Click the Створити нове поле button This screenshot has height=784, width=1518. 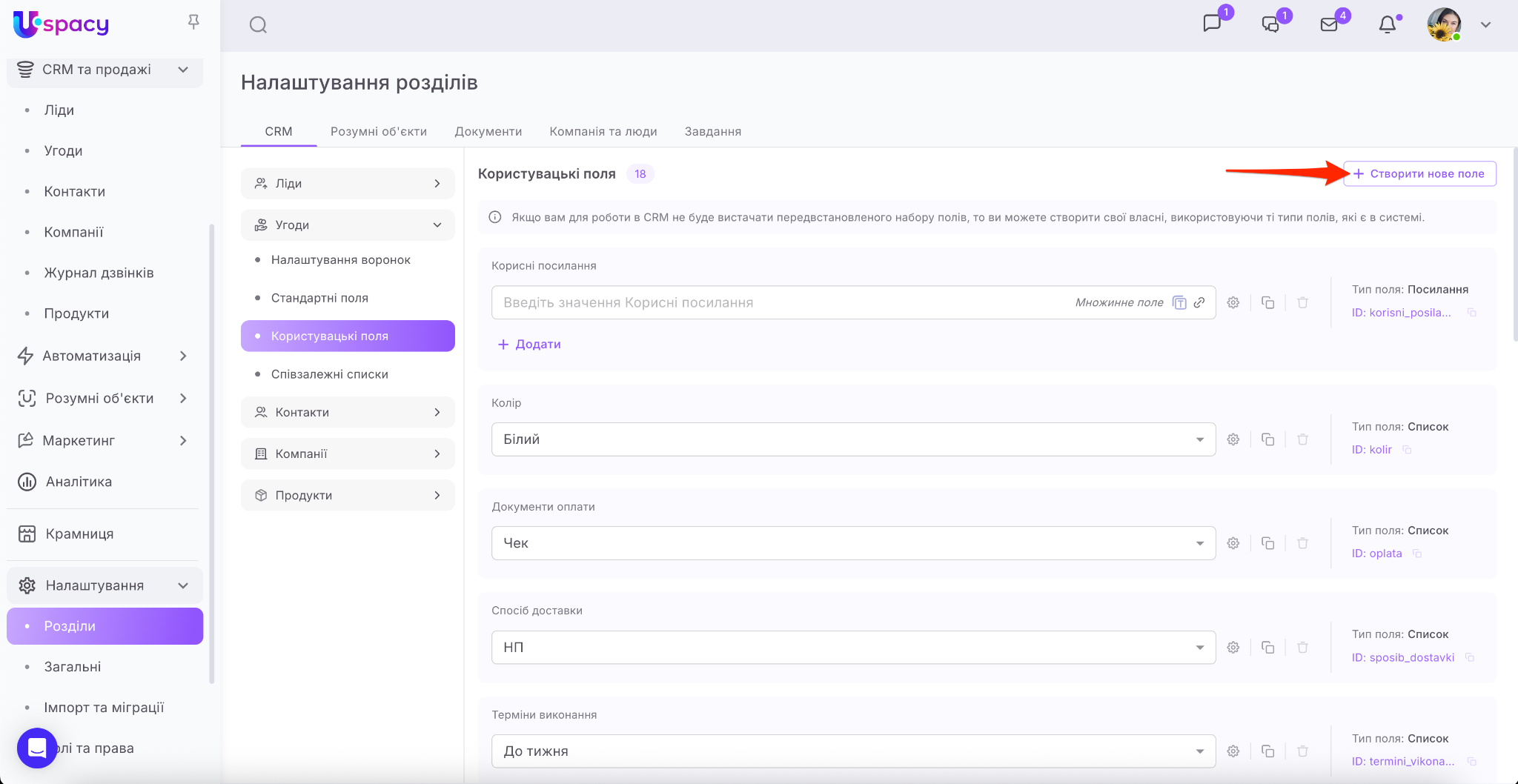tap(1419, 173)
